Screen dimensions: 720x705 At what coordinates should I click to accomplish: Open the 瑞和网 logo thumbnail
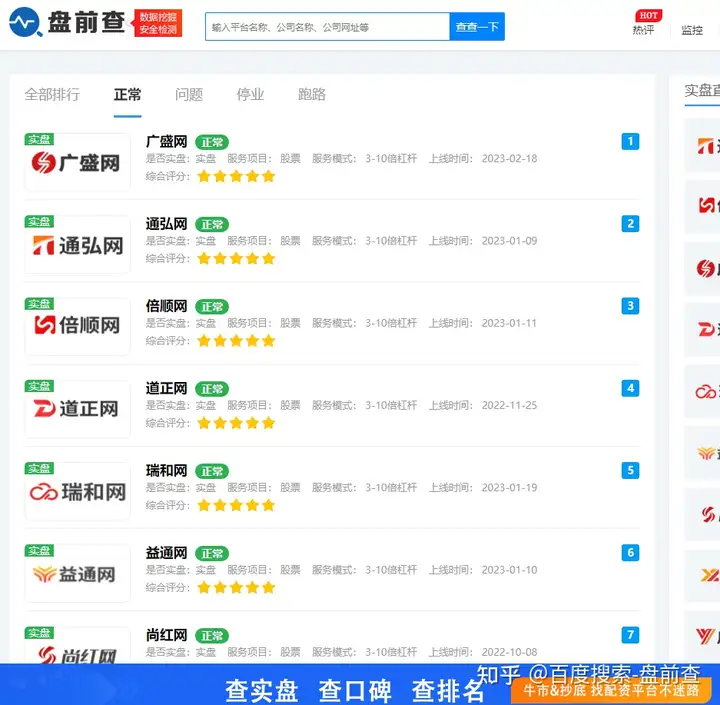pos(77,491)
